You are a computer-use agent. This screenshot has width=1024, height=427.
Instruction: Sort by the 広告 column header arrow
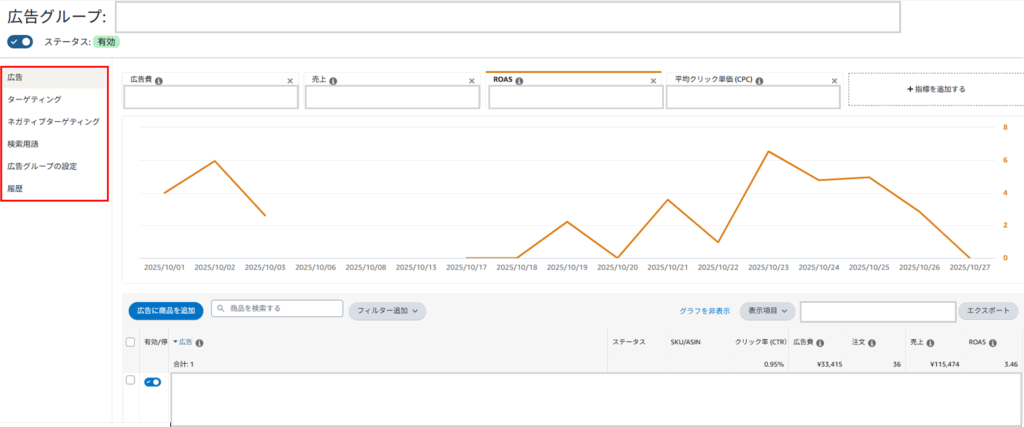click(174, 342)
